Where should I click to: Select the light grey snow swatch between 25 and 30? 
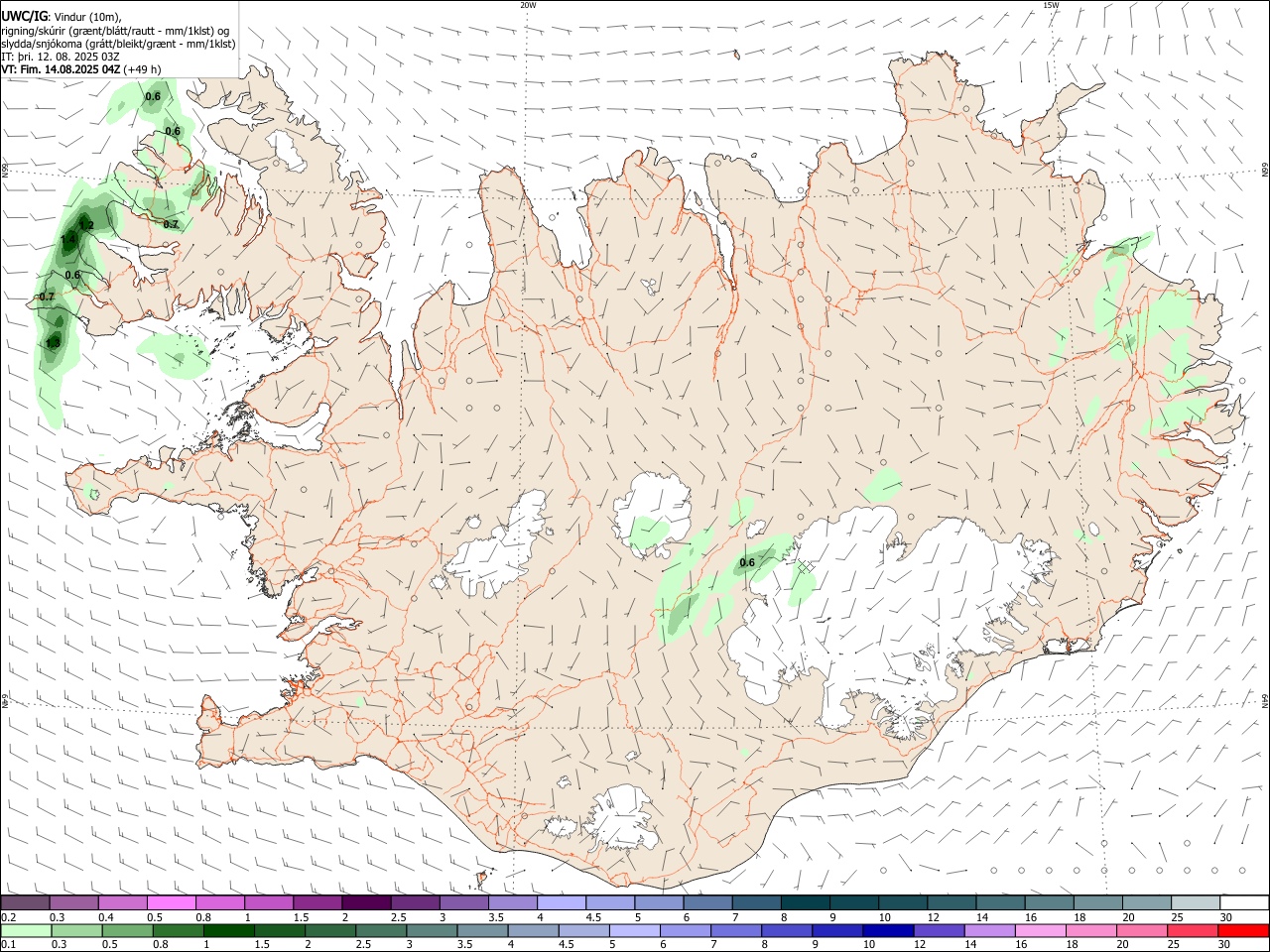(x=1196, y=903)
